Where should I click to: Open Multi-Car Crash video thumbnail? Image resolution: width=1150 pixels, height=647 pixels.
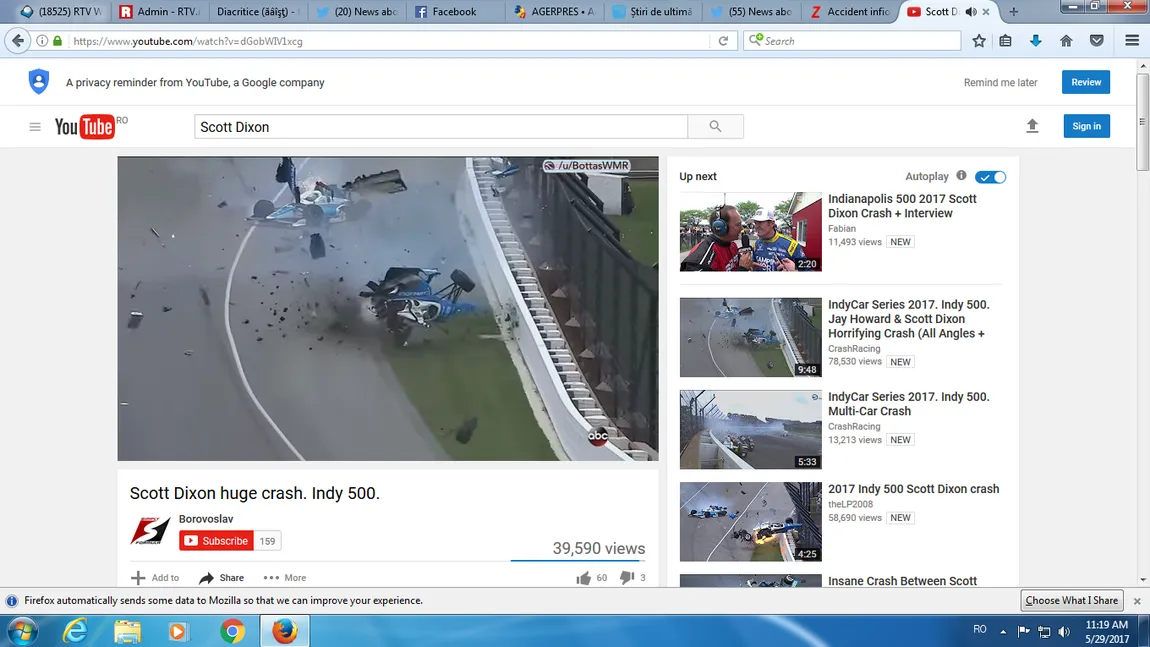pyautogui.click(x=750, y=429)
